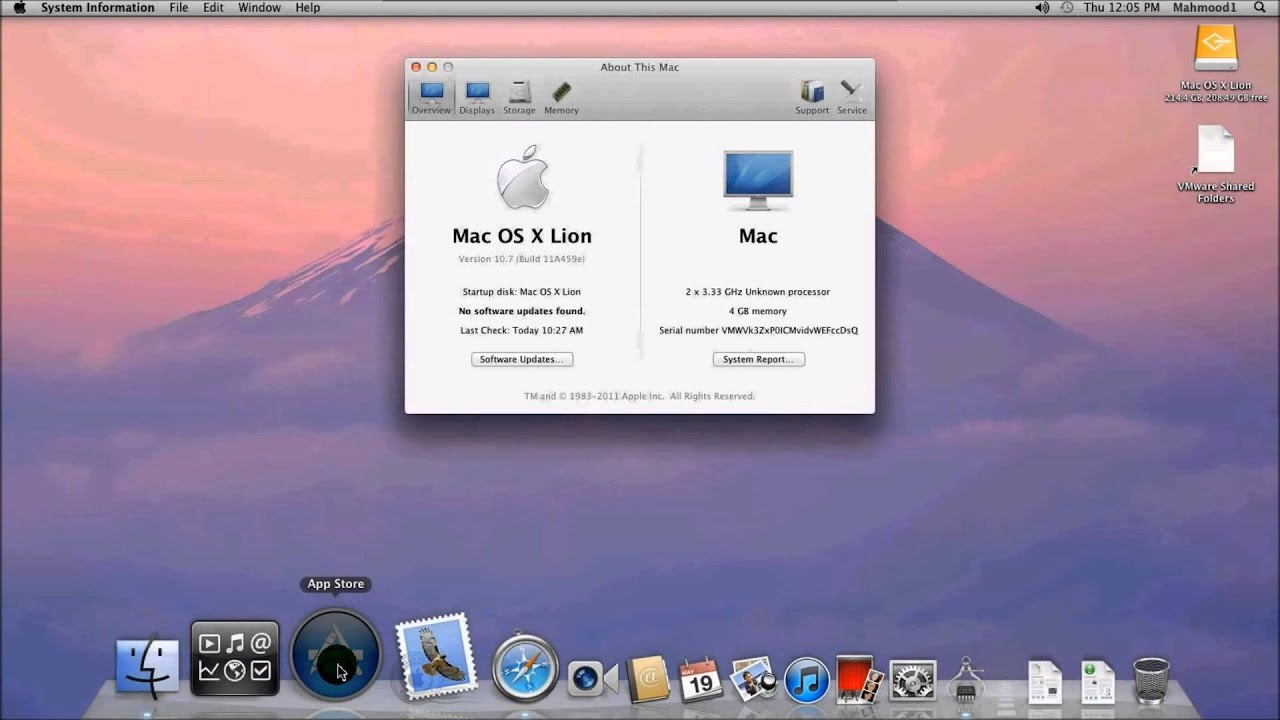Viewport: 1280px width, 720px height.
Task: Click the 3.33 GHz processor text
Action: [x=758, y=292]
